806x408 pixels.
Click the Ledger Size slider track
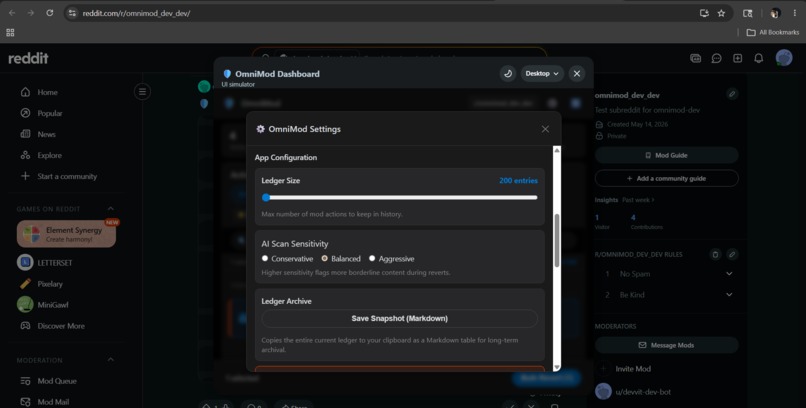click(x=399, y=197)
